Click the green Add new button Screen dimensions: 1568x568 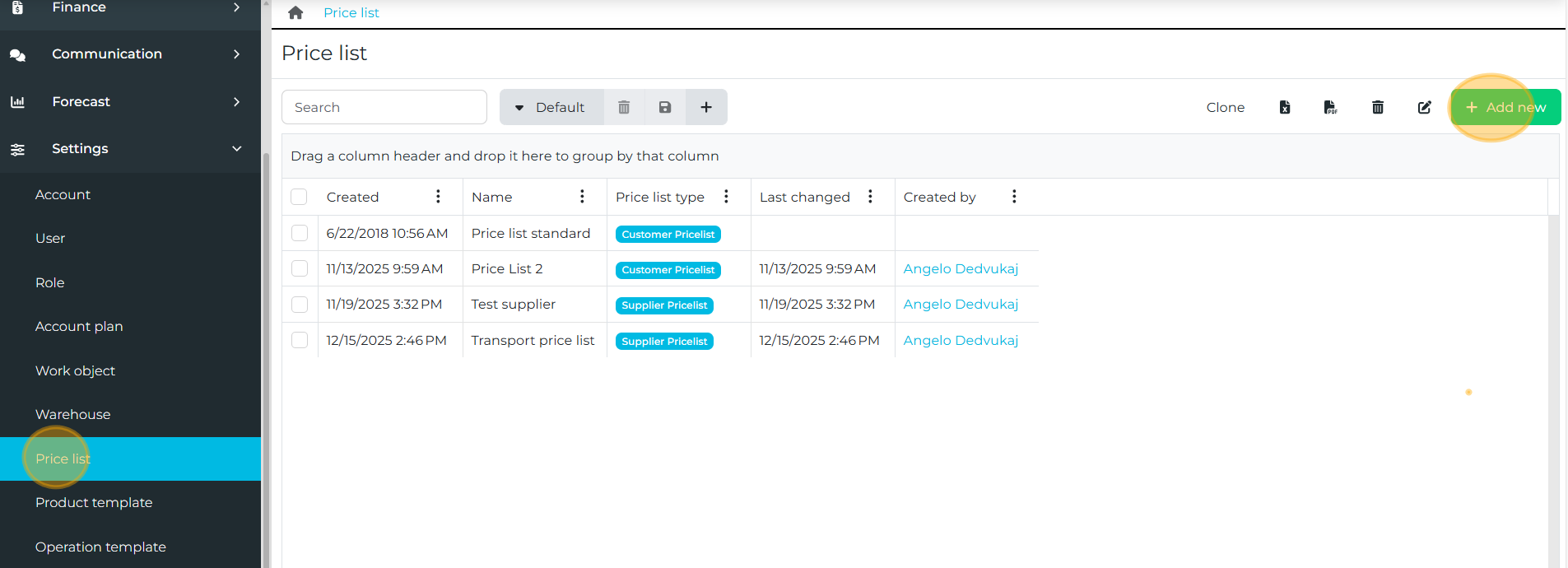[1505, 107]
